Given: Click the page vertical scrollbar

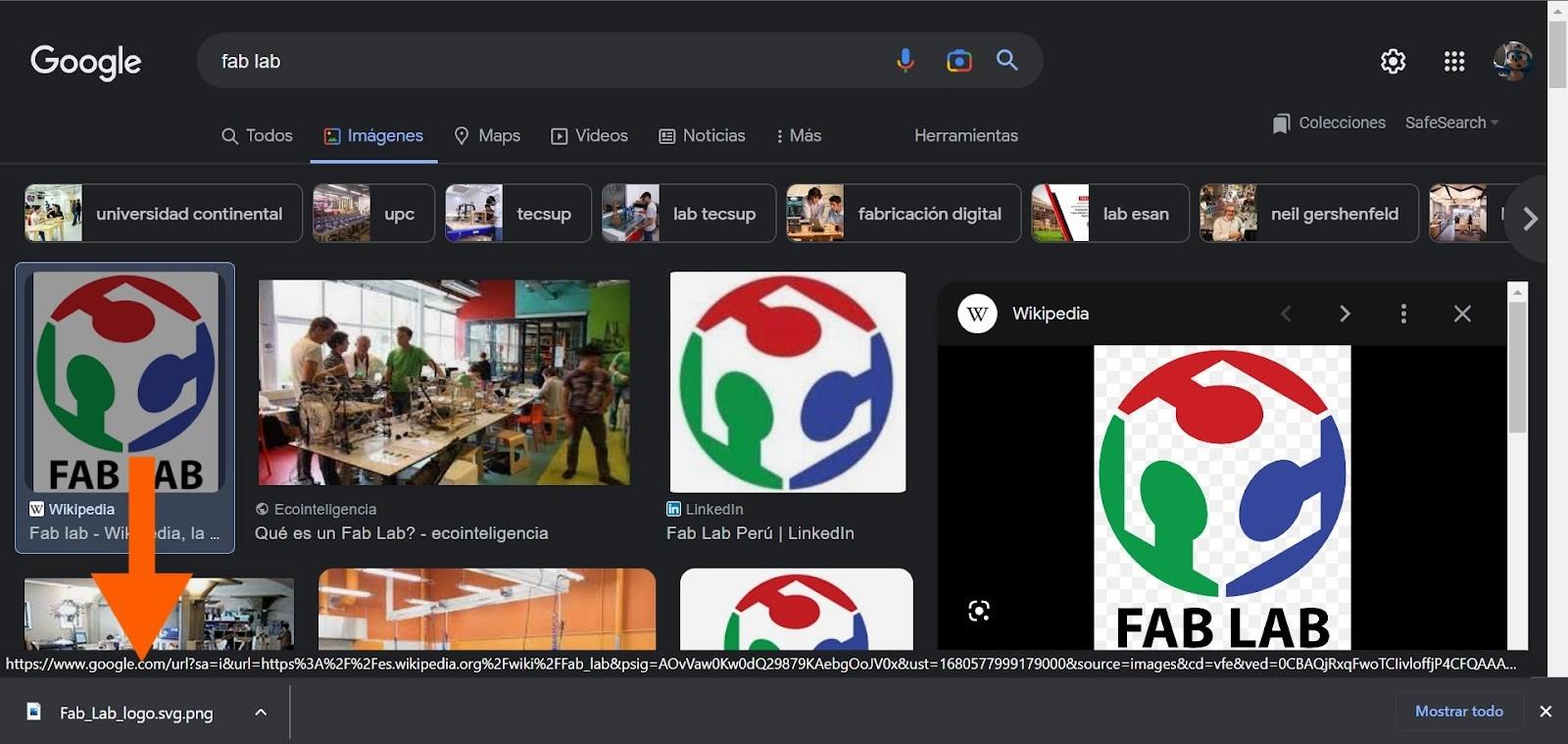Looking at the screenshot, I should pyautogui.click(x=1557, y=55).
